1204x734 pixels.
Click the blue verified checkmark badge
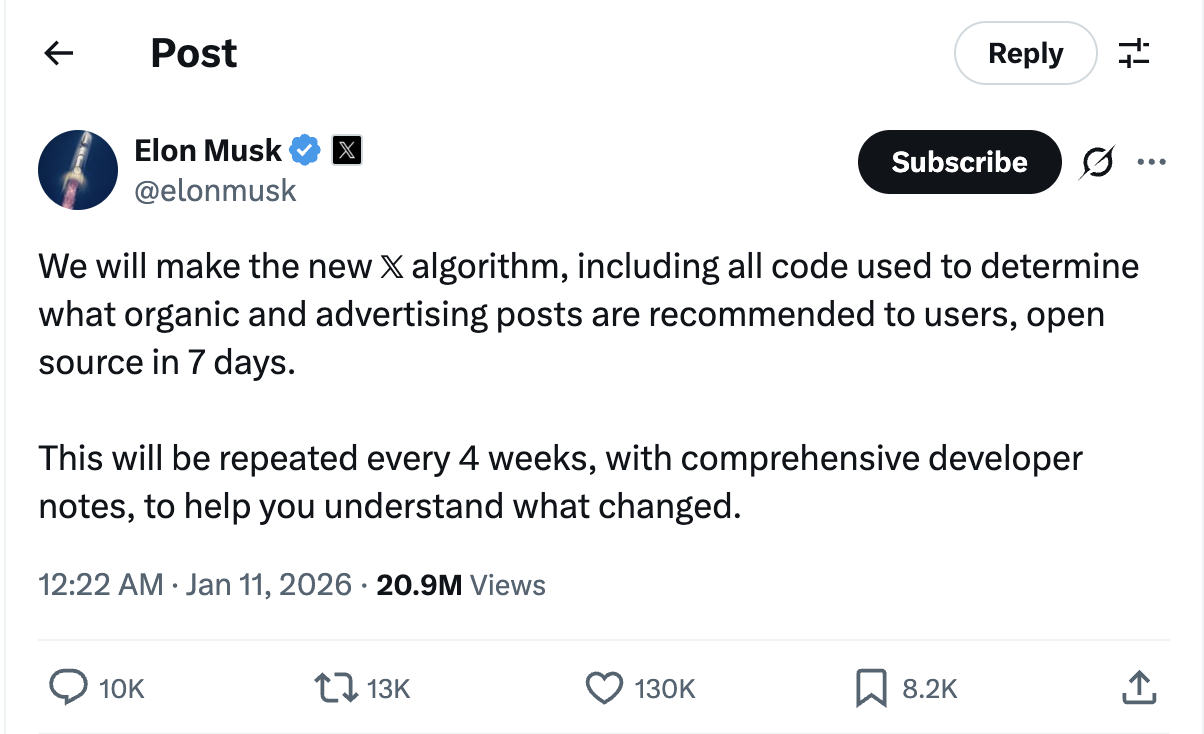click(x=305, y=151)
